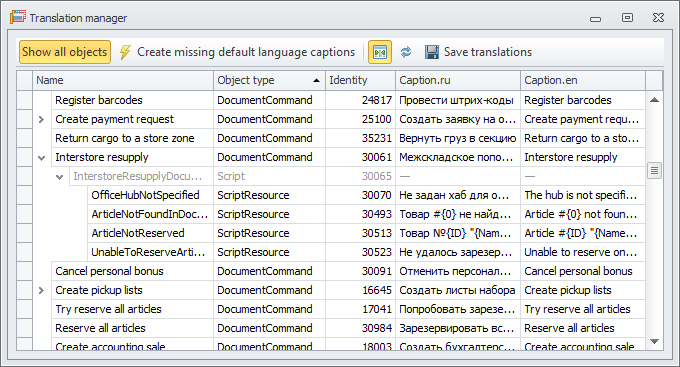The image size is (680, 367).
Task: Click Russian caption Создать листы набора
Action: pos(458,290)
